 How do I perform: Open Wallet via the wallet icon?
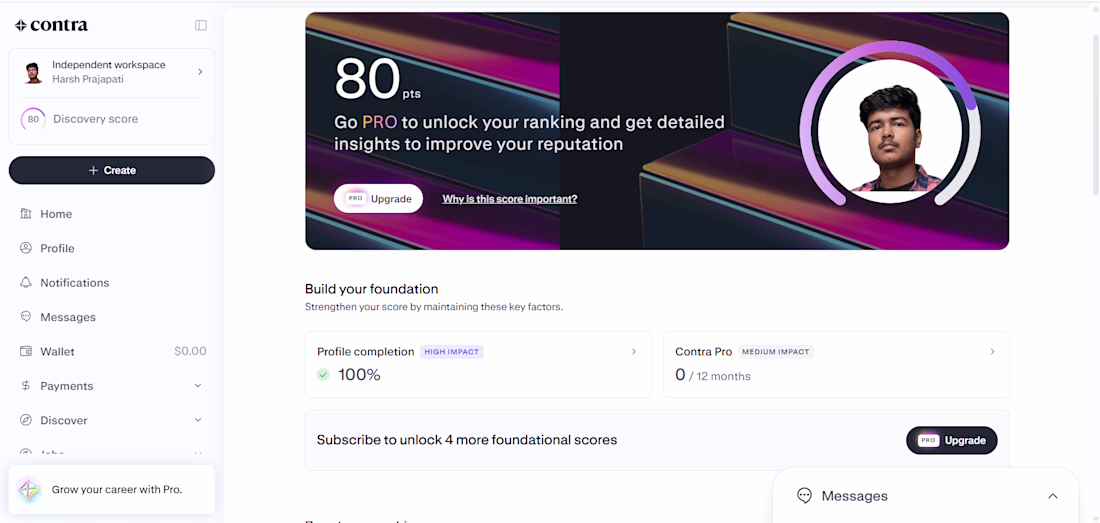[x=26, y=351]
